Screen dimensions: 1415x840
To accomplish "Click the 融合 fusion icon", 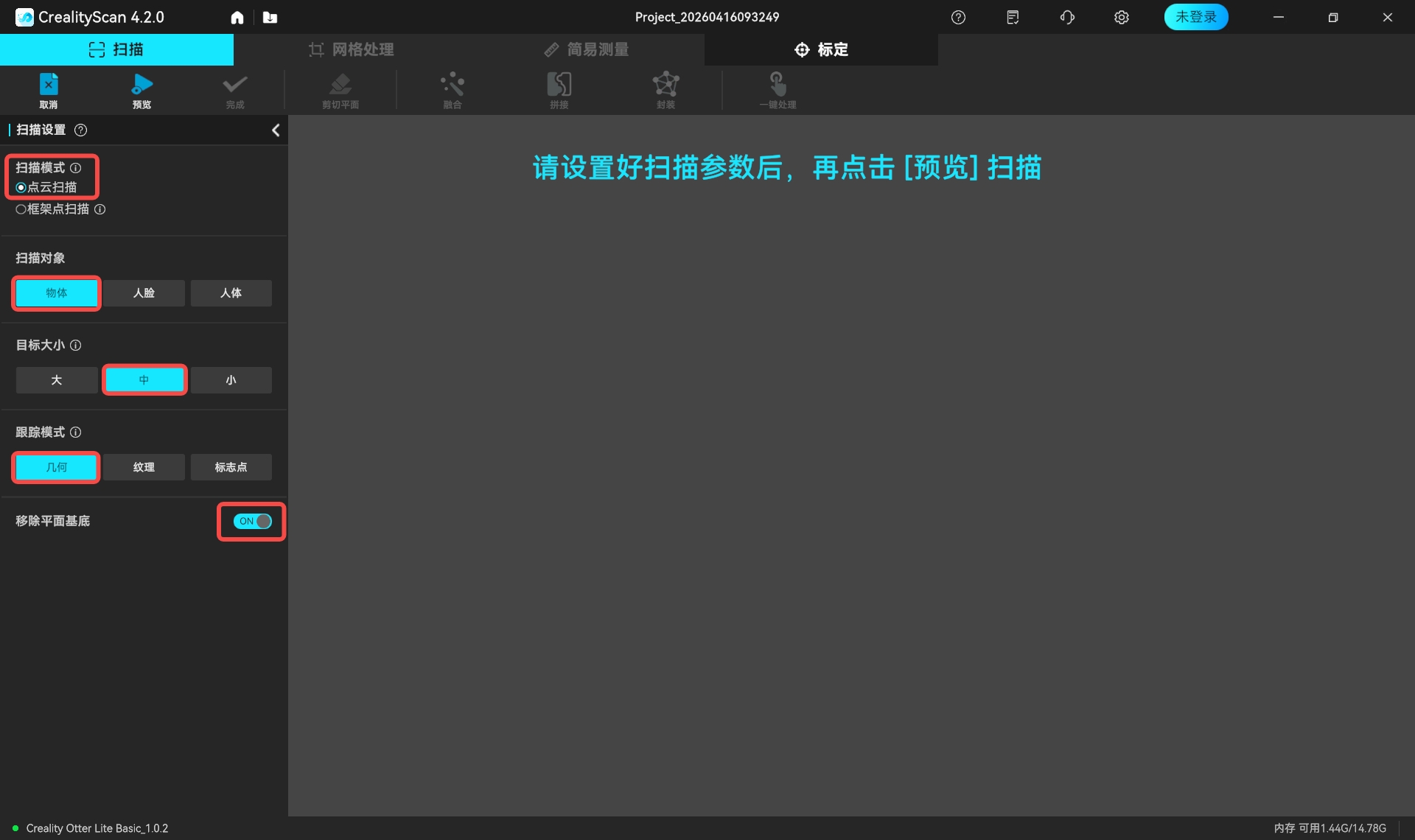I will pos(453,85).
